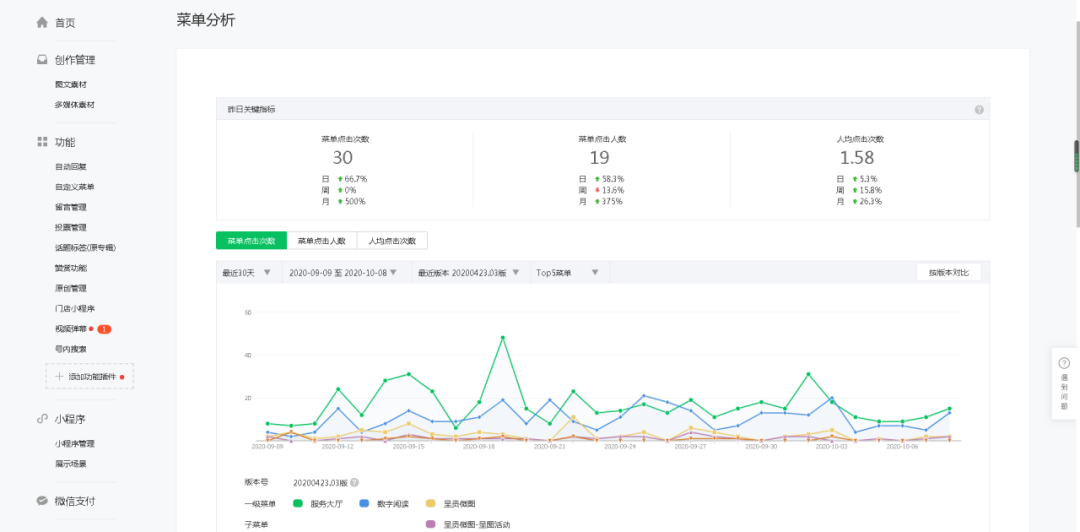Click the 功能 section heading

65,142
